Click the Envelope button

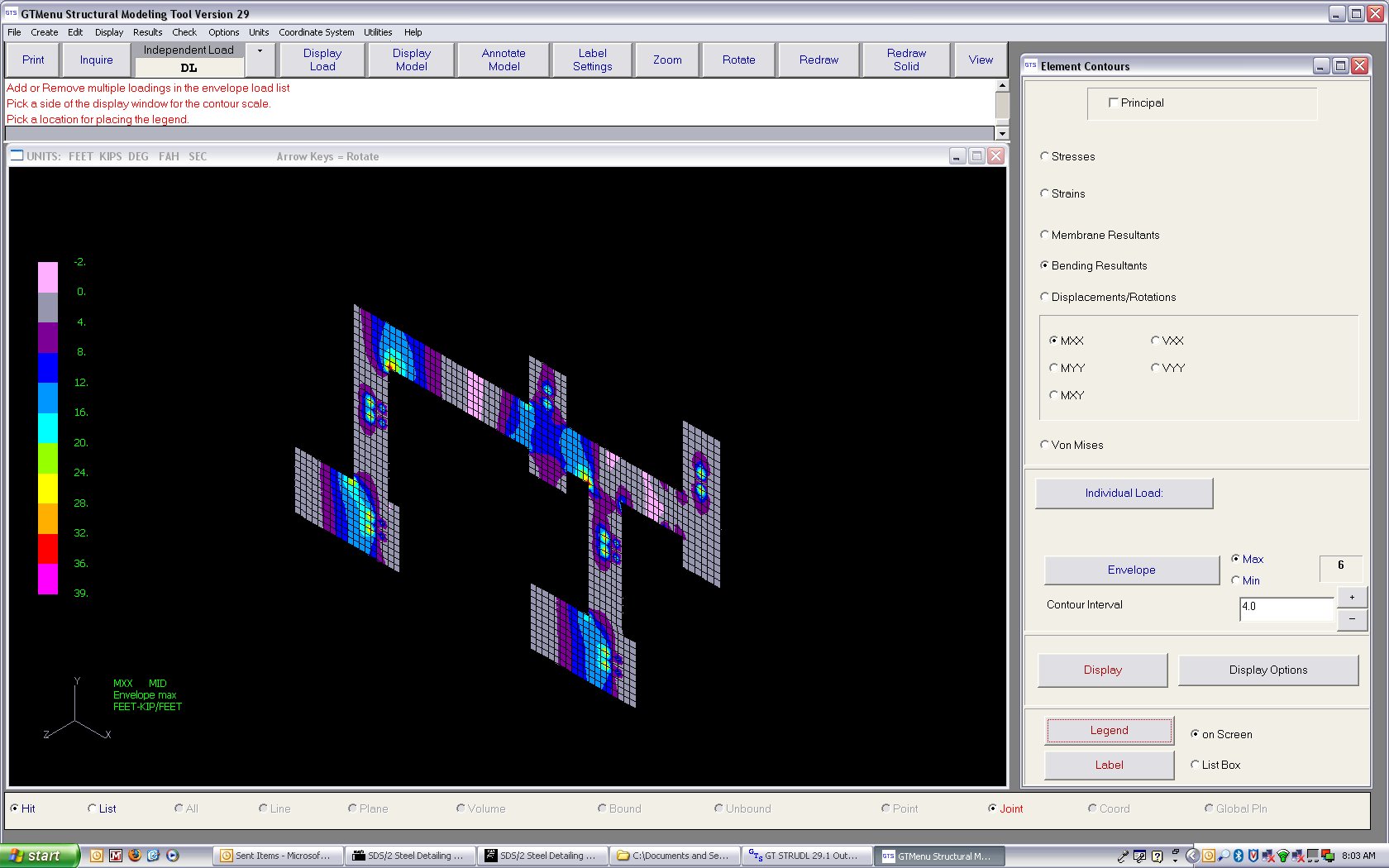(1131, 570)
